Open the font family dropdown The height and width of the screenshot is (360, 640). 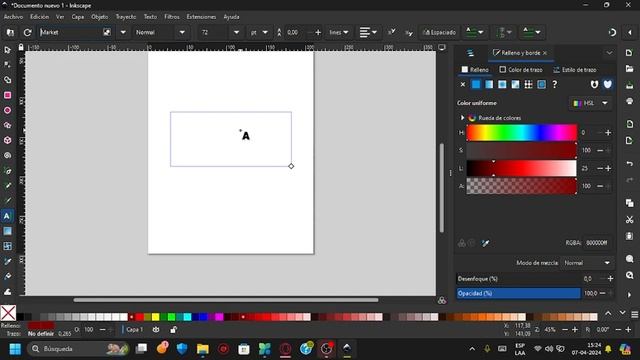coord(123,32)
